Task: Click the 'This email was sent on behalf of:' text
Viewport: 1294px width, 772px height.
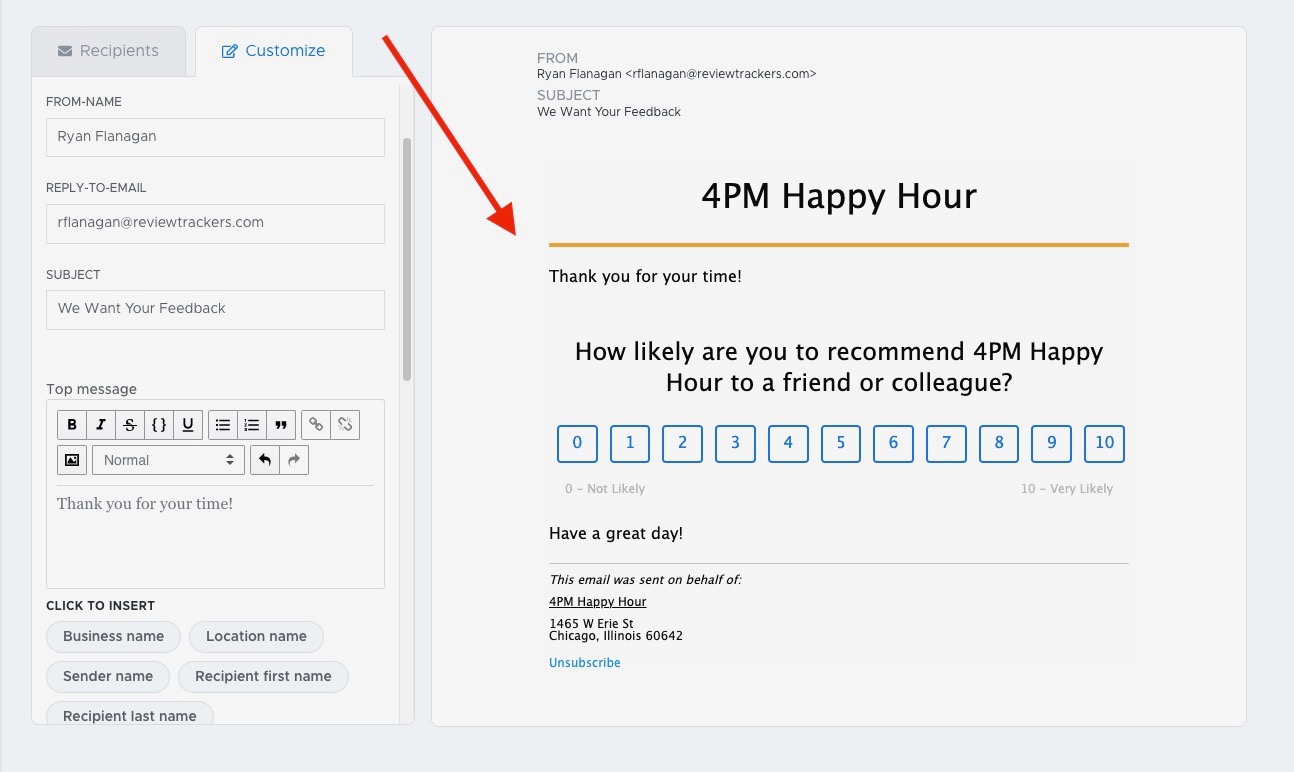Action: click(x=645, y=580)
